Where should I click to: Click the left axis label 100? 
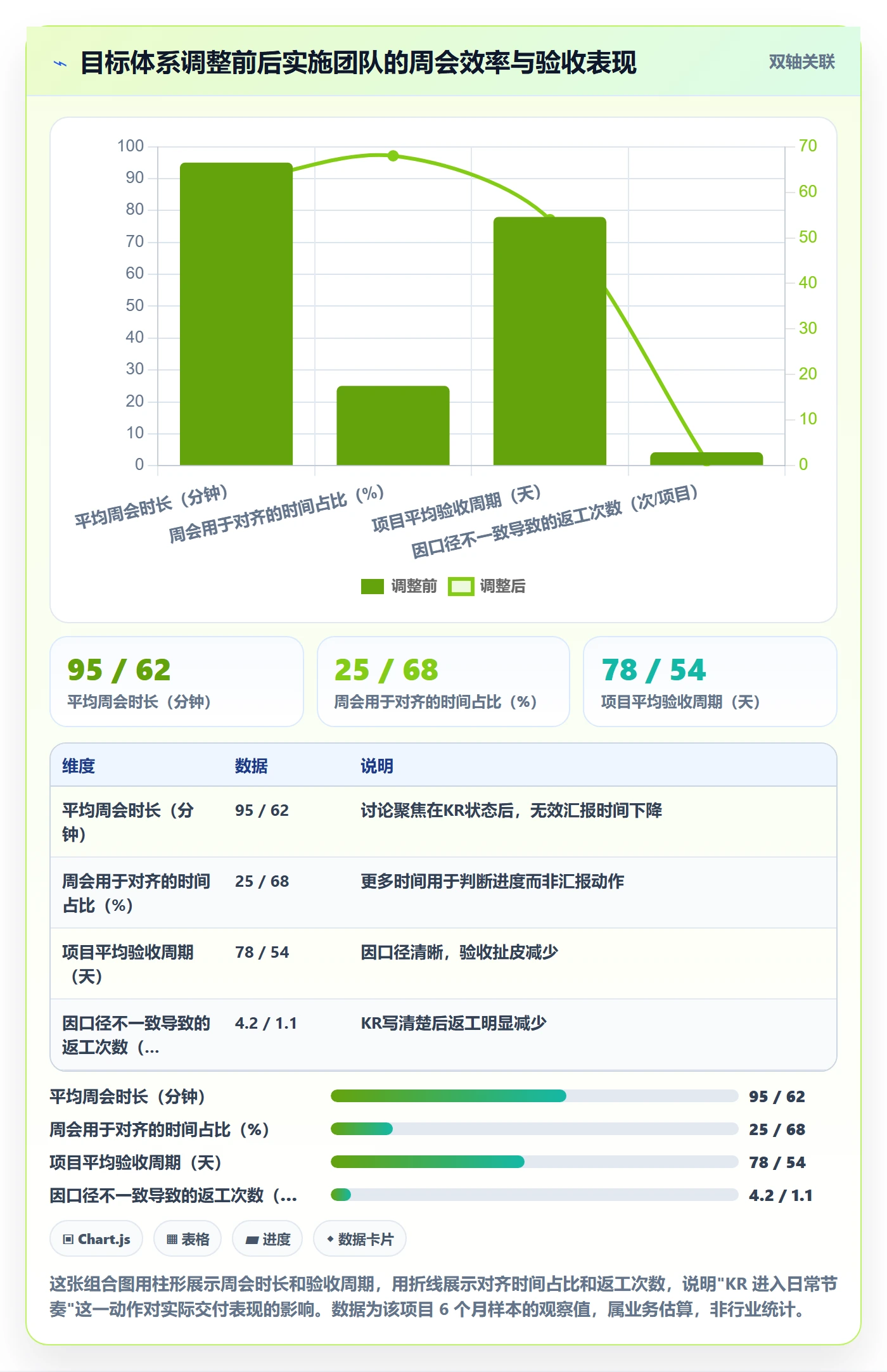[131, 146]
